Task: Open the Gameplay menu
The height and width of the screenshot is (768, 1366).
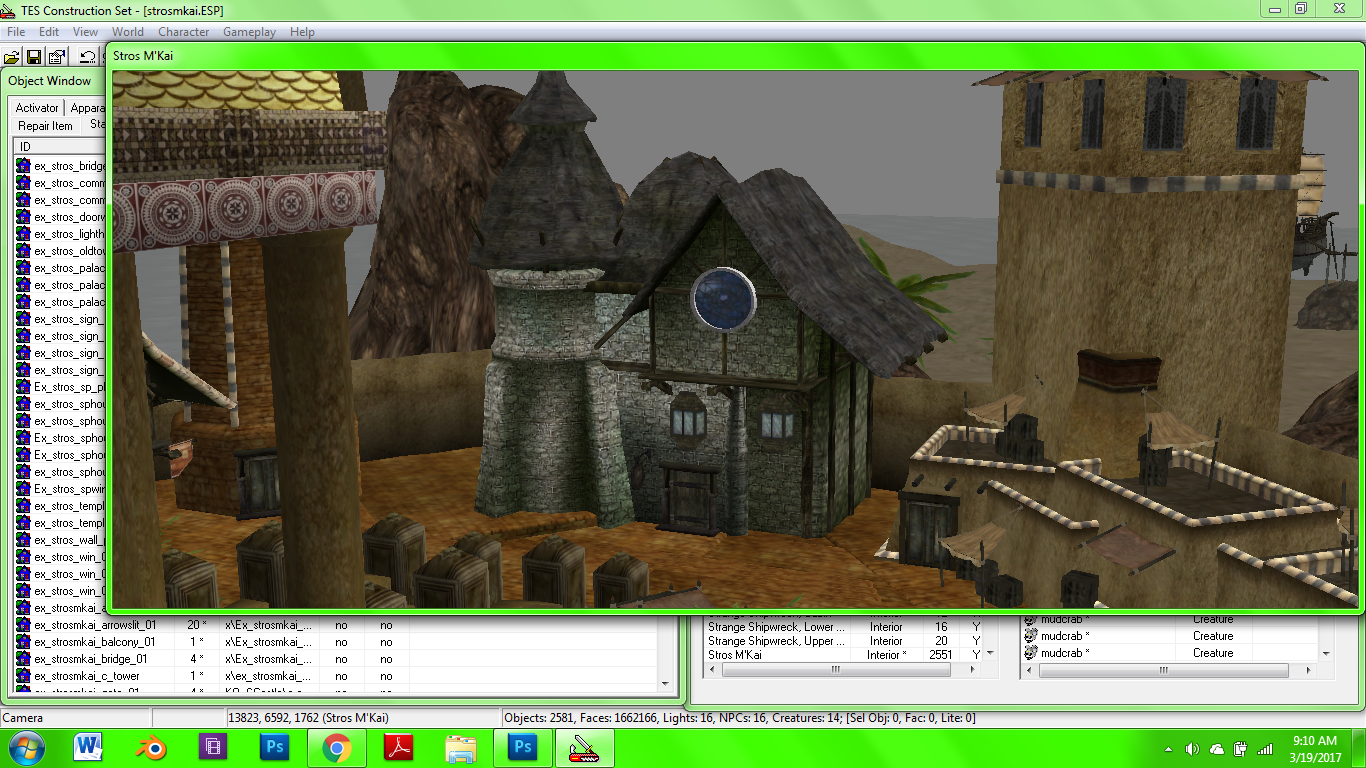Action: pos(249,32)
